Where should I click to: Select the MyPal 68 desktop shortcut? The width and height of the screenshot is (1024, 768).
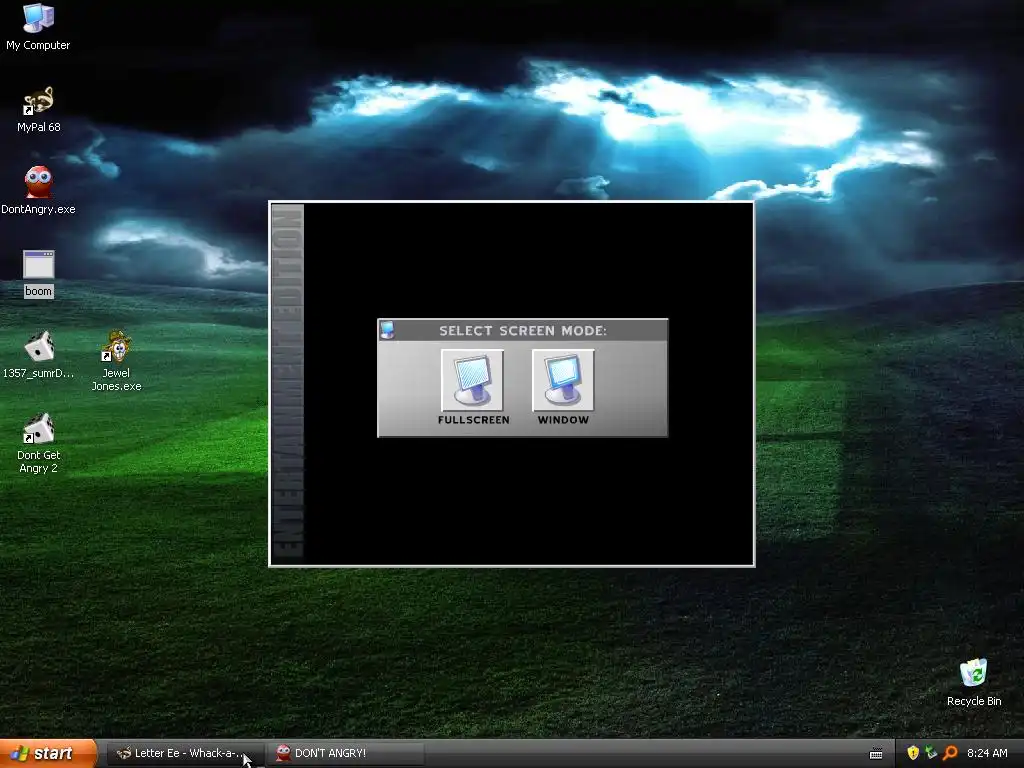(x=38, y=109)
